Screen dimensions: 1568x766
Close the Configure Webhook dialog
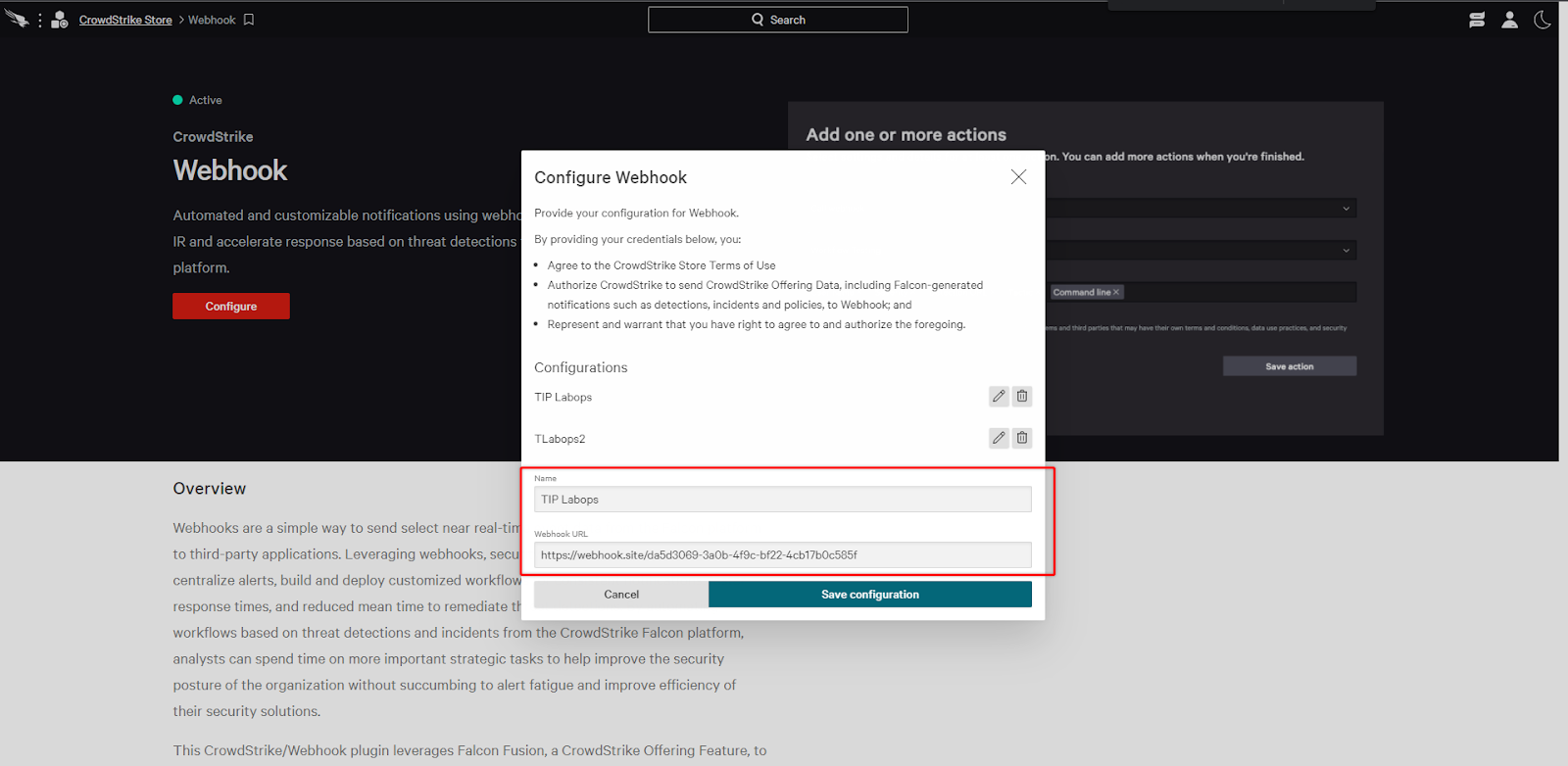click(1019, 176)
